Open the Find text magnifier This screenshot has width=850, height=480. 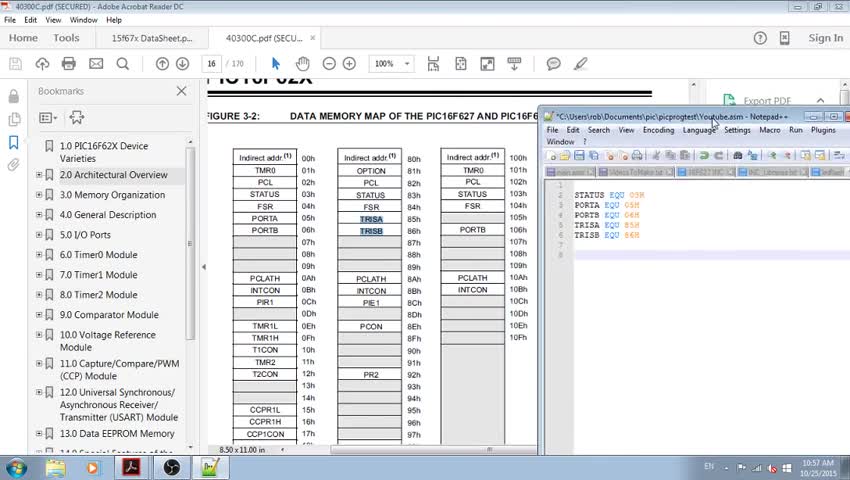[x=123, y=64]
